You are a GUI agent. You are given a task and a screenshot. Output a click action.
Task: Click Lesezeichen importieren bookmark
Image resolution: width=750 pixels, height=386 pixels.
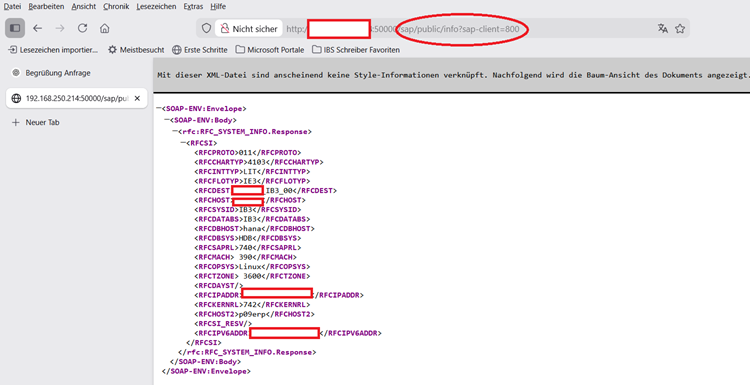click(x=53, y=50)
